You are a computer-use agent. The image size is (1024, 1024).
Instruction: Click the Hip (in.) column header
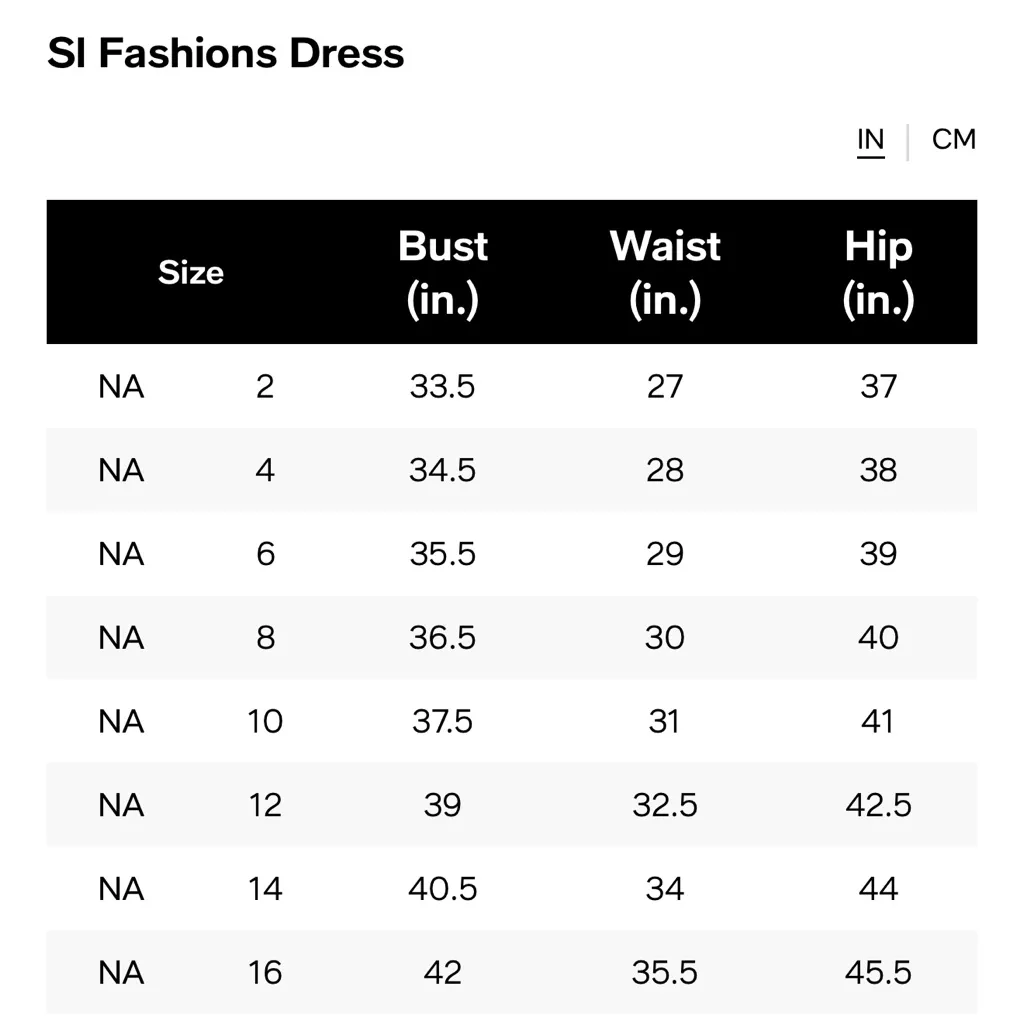pos(878,271)
